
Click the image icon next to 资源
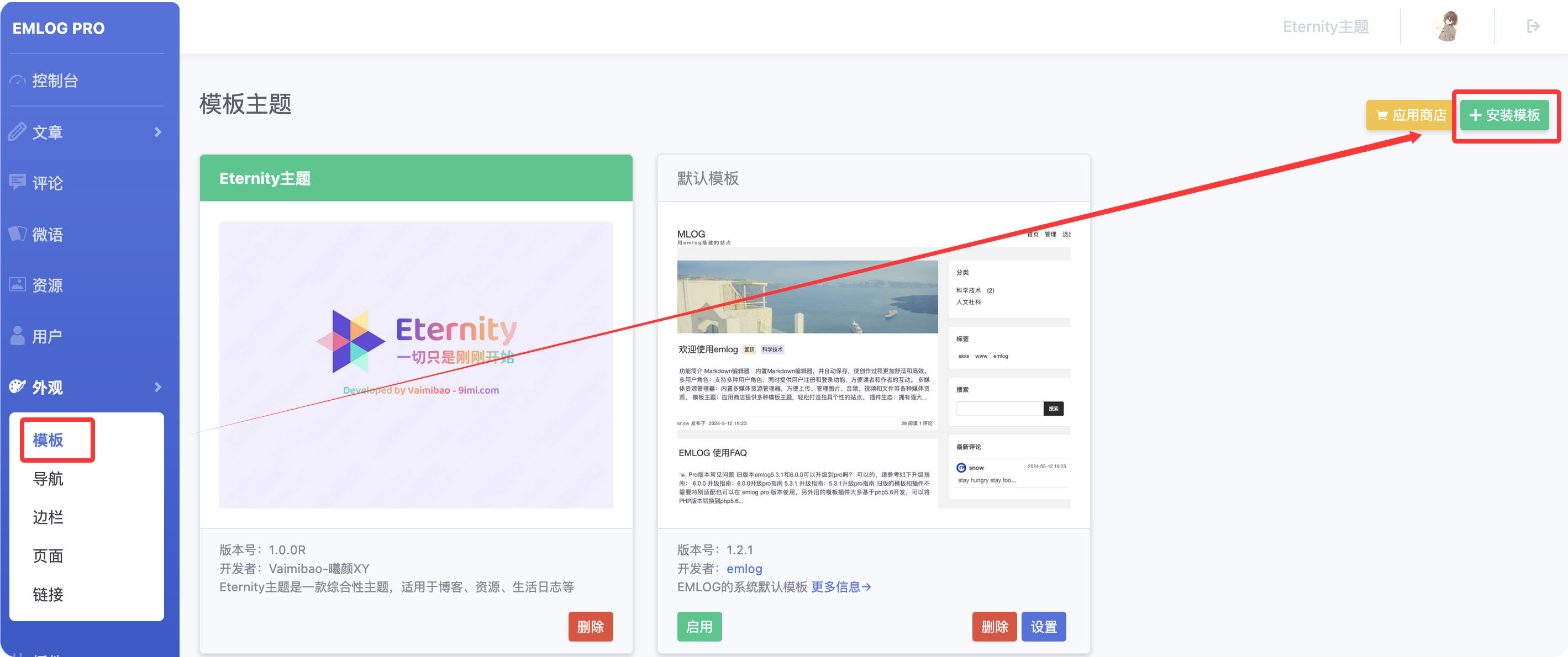click(x=17, y=285)
